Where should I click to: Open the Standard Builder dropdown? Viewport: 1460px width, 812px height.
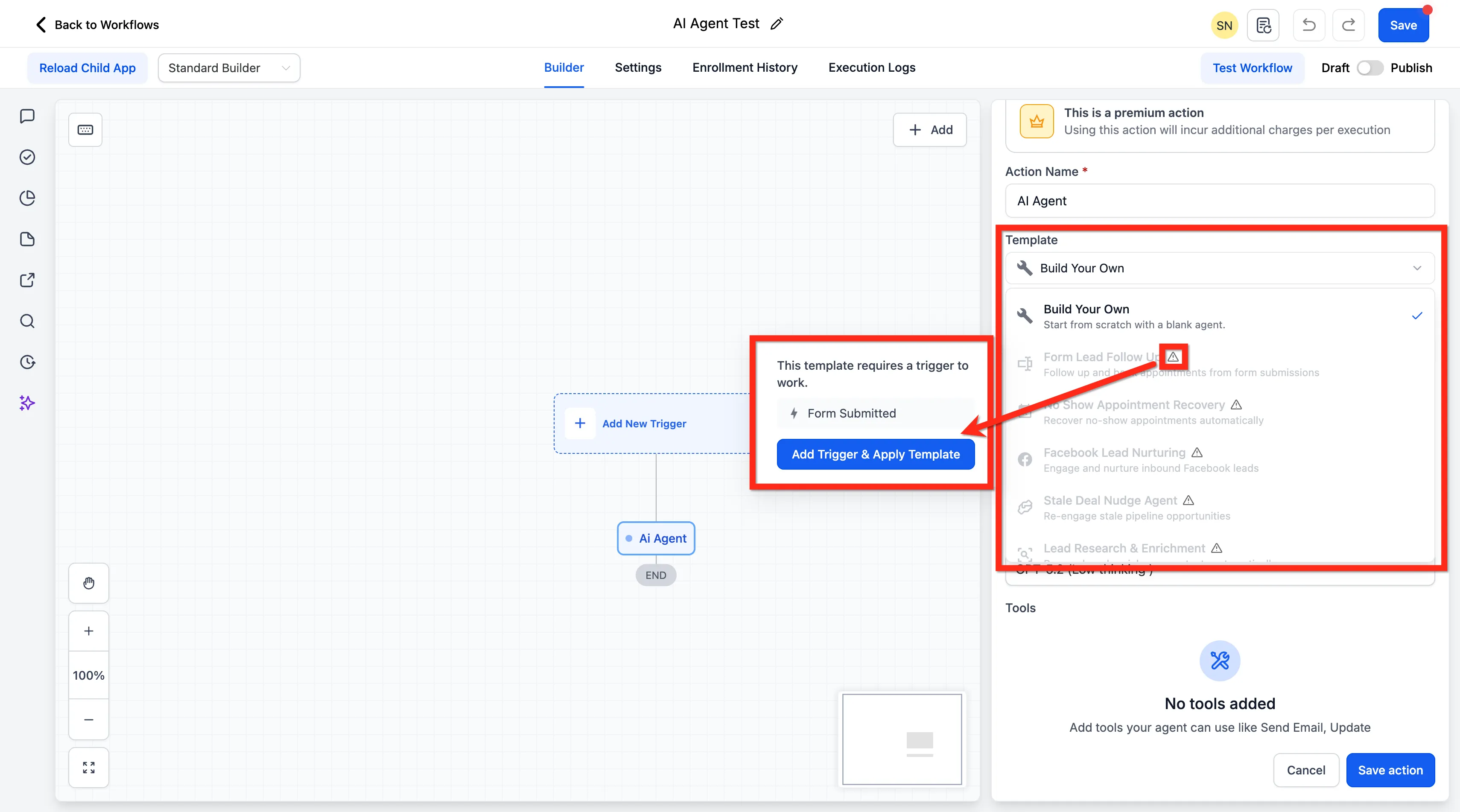pyautogui.click(x=229, y=68)
